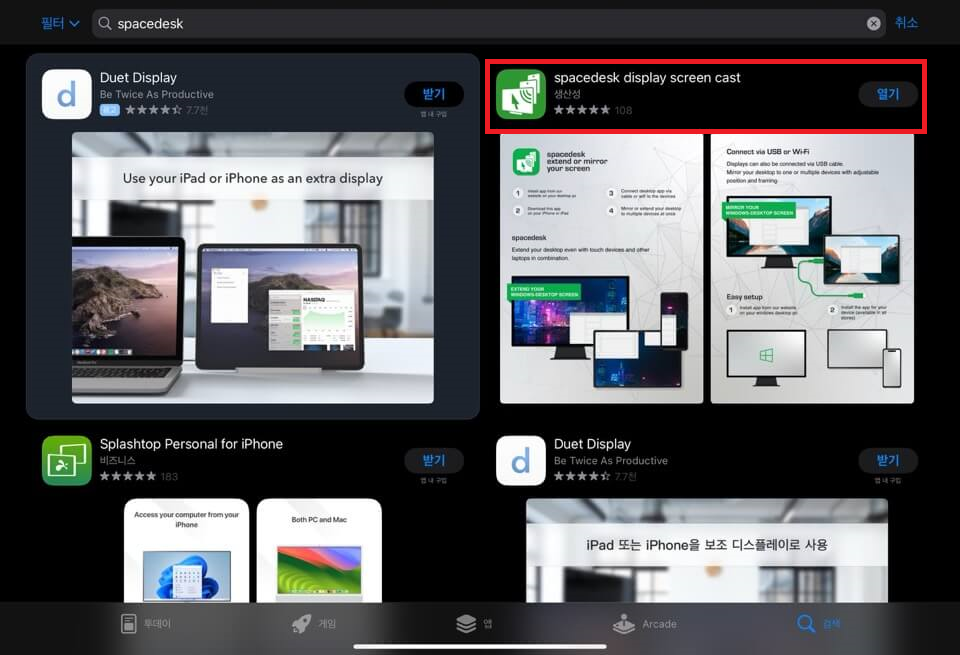Tap 열기 to open the spacedesk app
960x655 pixels.
click(x=888, y=94)
